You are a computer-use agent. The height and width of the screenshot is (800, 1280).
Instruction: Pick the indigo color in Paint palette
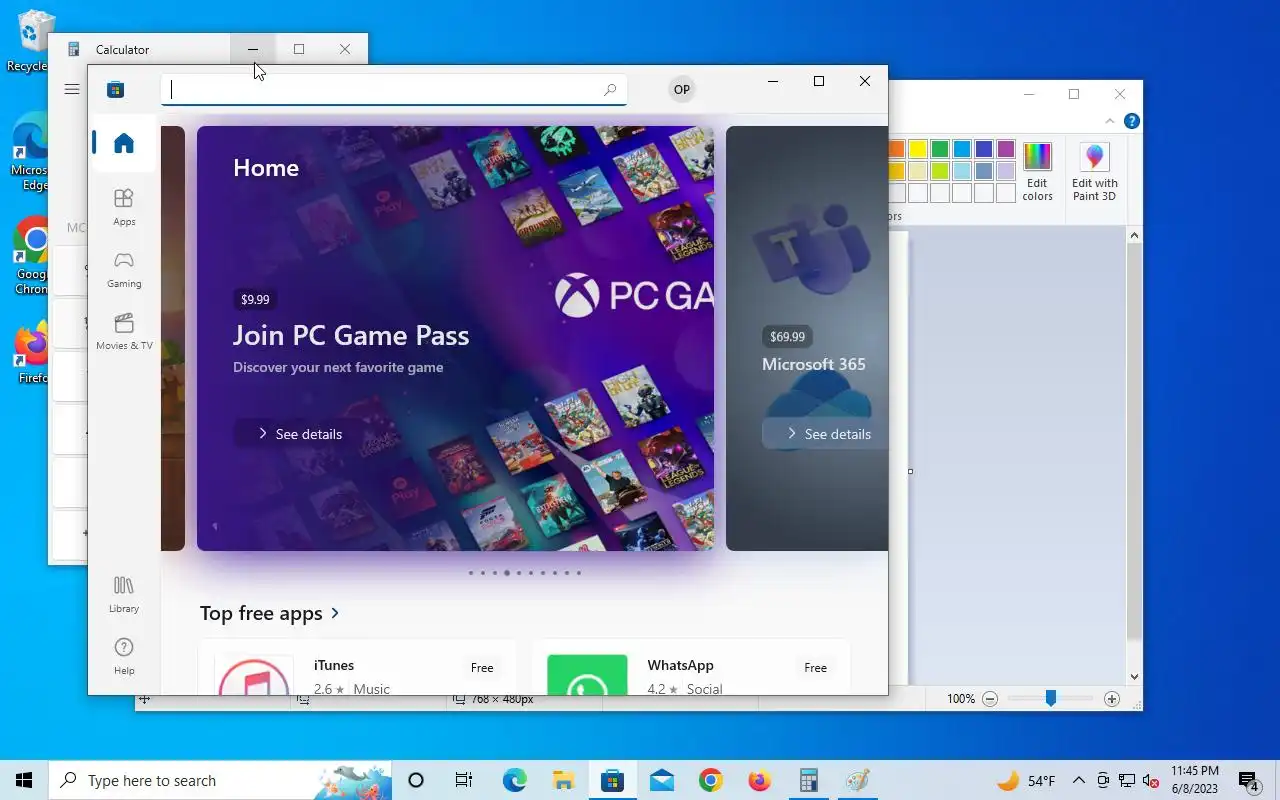984,149
